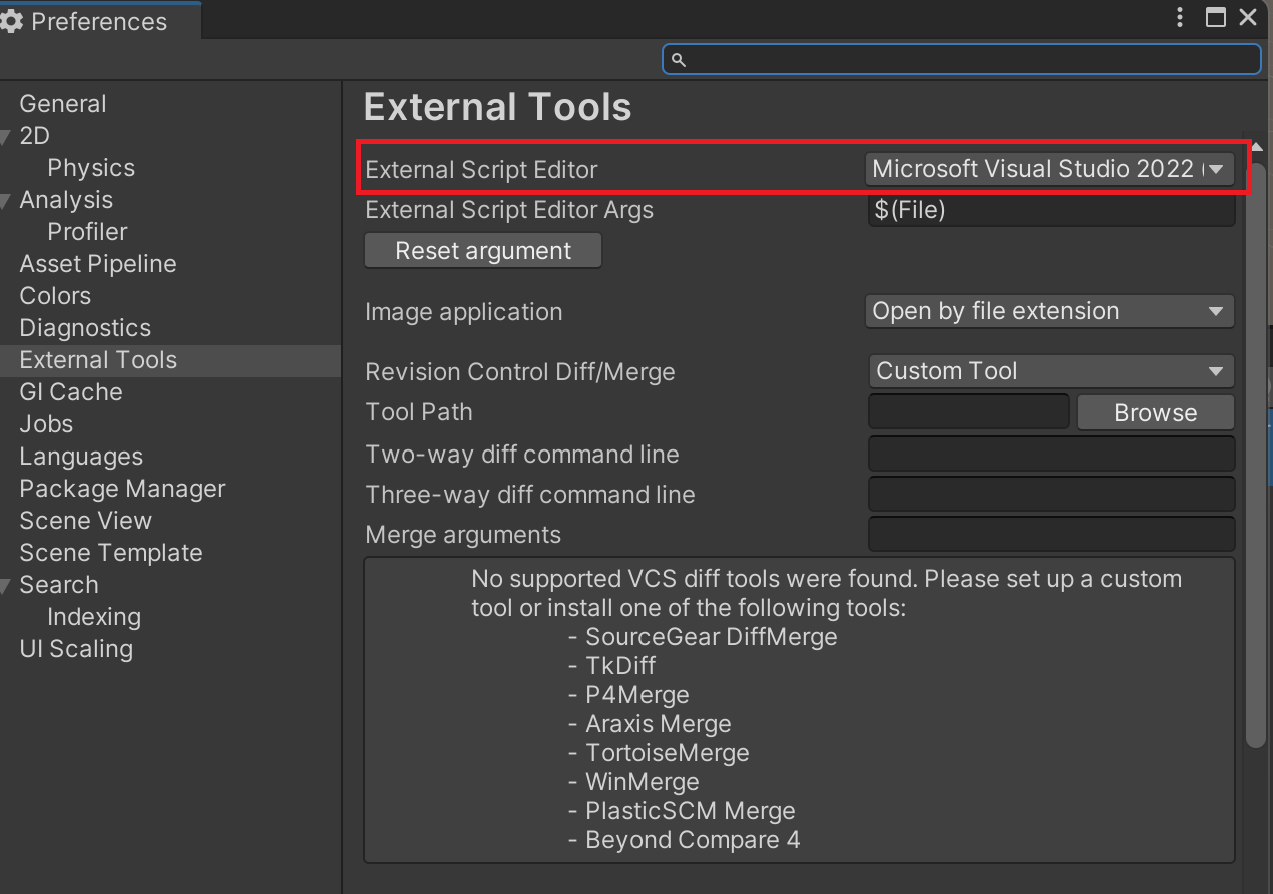
Task: Click the search magnifier icon
Action: tap(678, 60)
